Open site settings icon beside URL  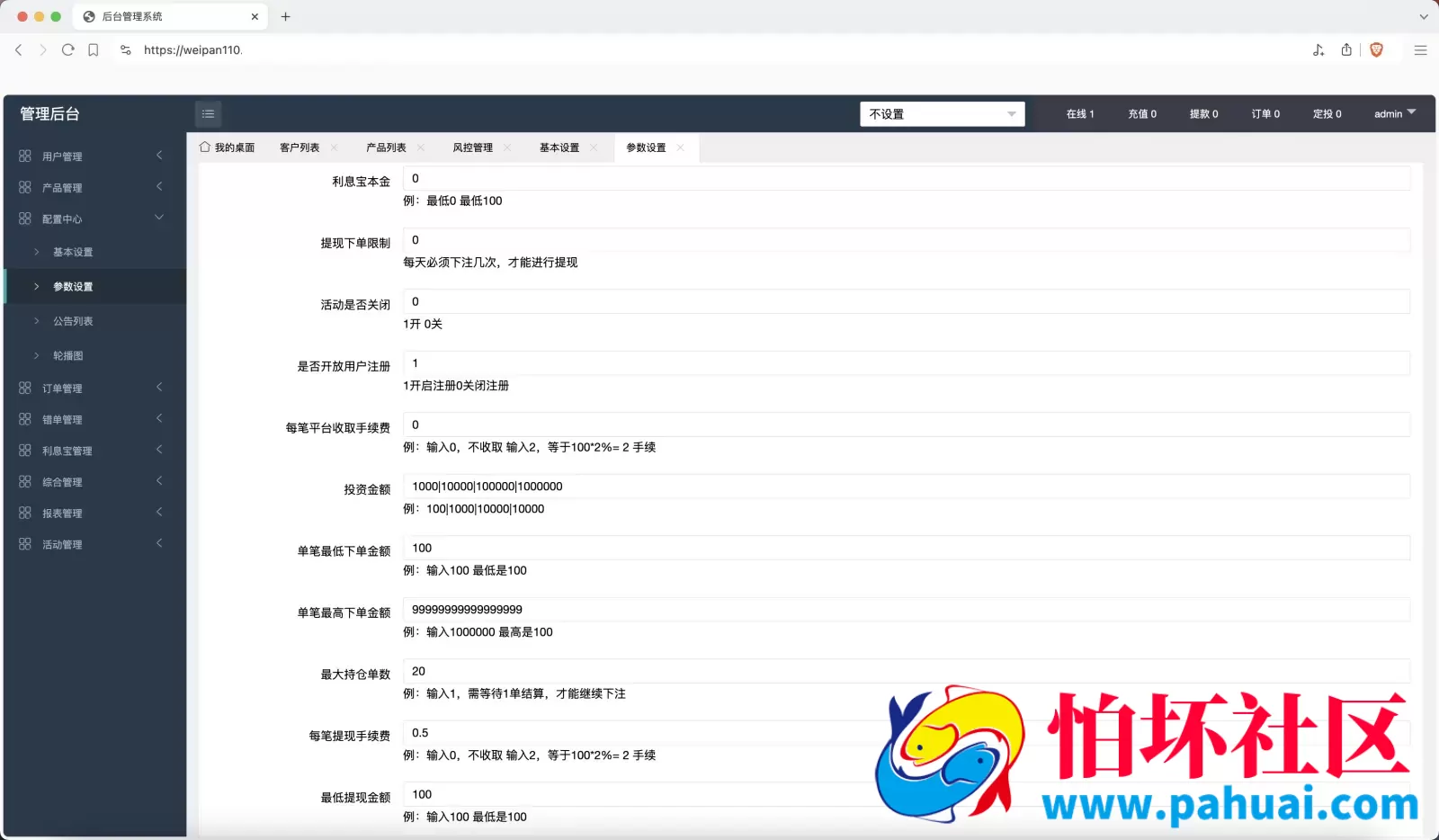point(126,50)
